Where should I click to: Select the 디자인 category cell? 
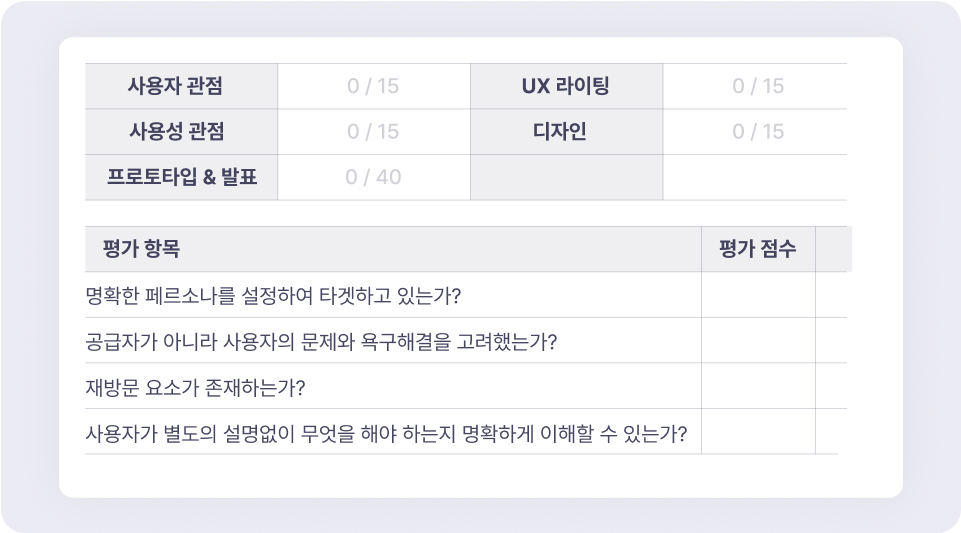[566, 131]
